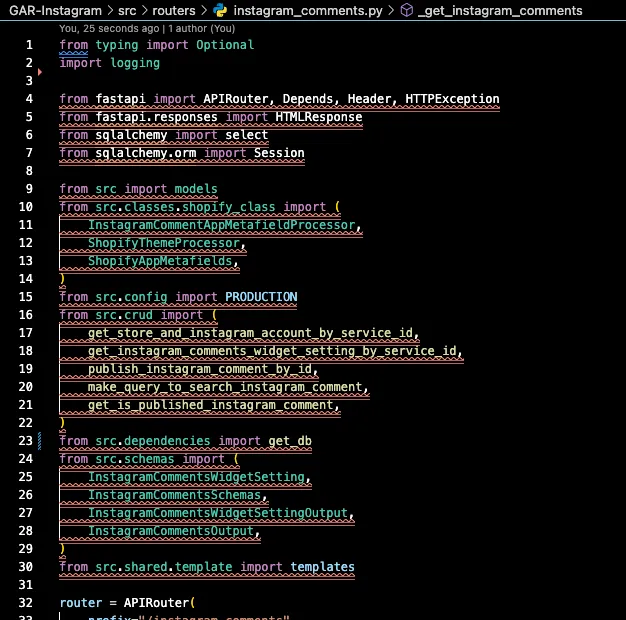
Task: Click InstagramCommentsOutput on line 28
Action: (171, 531)
